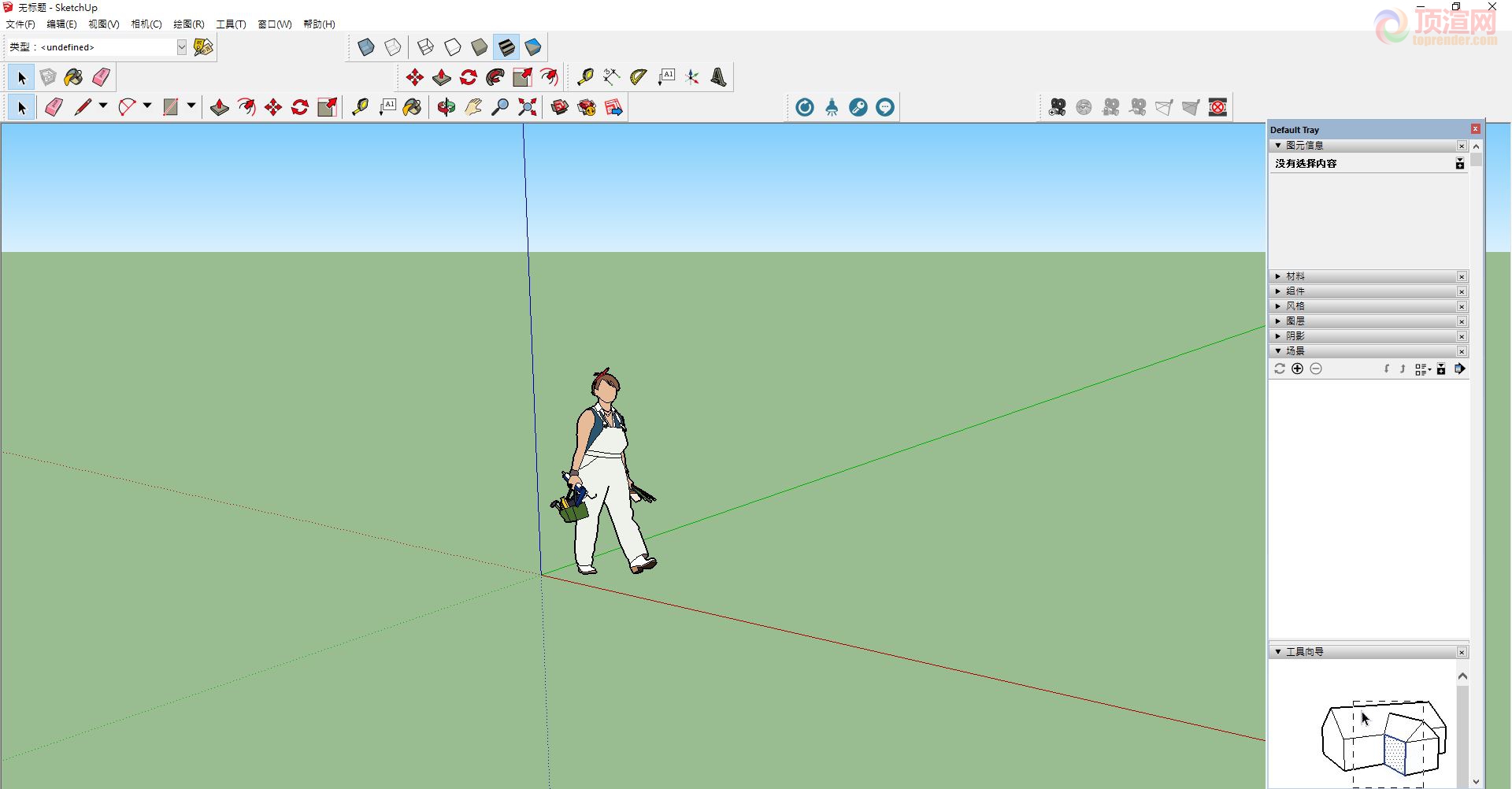The width and height of the screenshot is (1512, 789).
Task: Click the blue lamp plugin icon
Action: [x=832, y=107]
